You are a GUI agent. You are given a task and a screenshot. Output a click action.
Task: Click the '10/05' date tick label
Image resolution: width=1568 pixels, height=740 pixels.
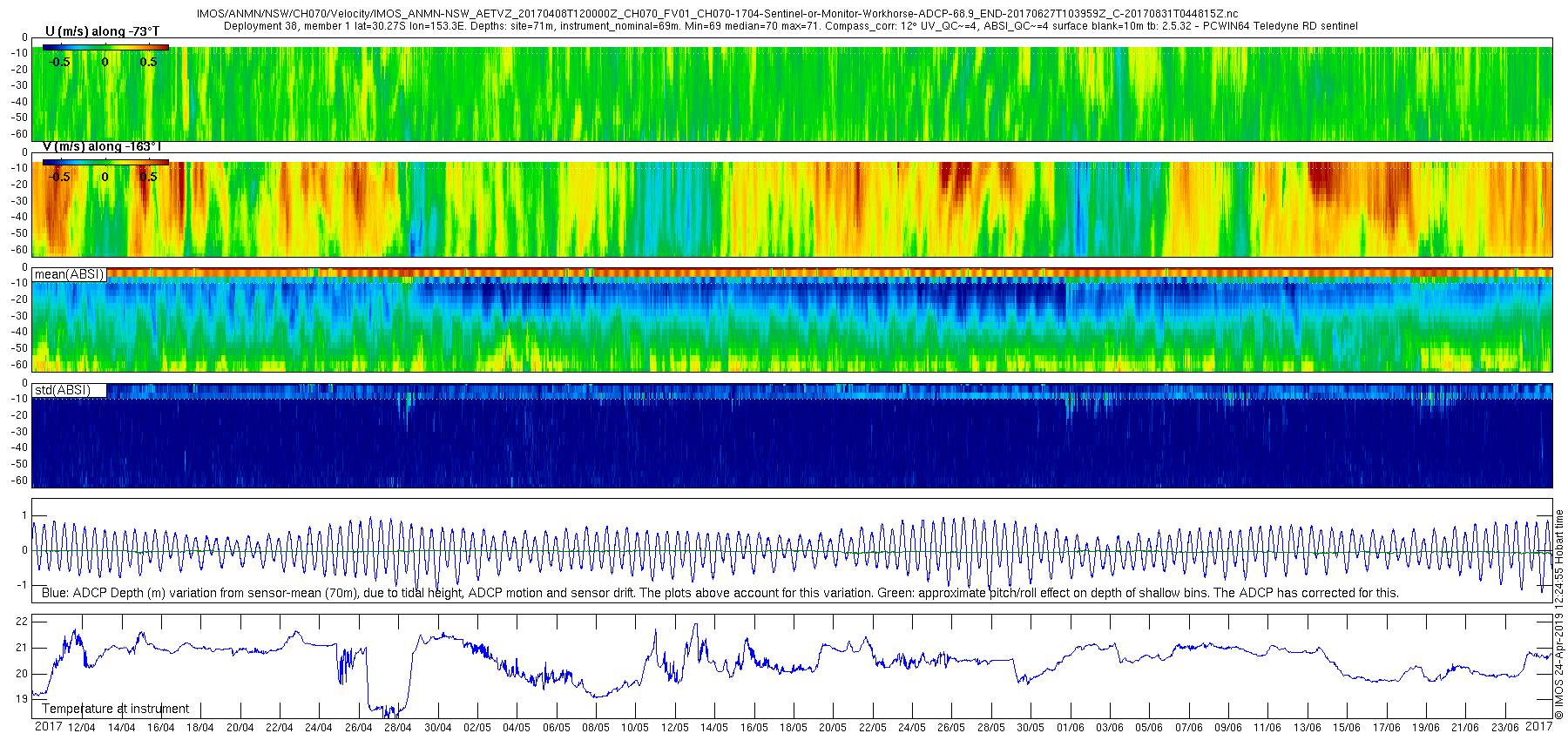pos(635,728)
